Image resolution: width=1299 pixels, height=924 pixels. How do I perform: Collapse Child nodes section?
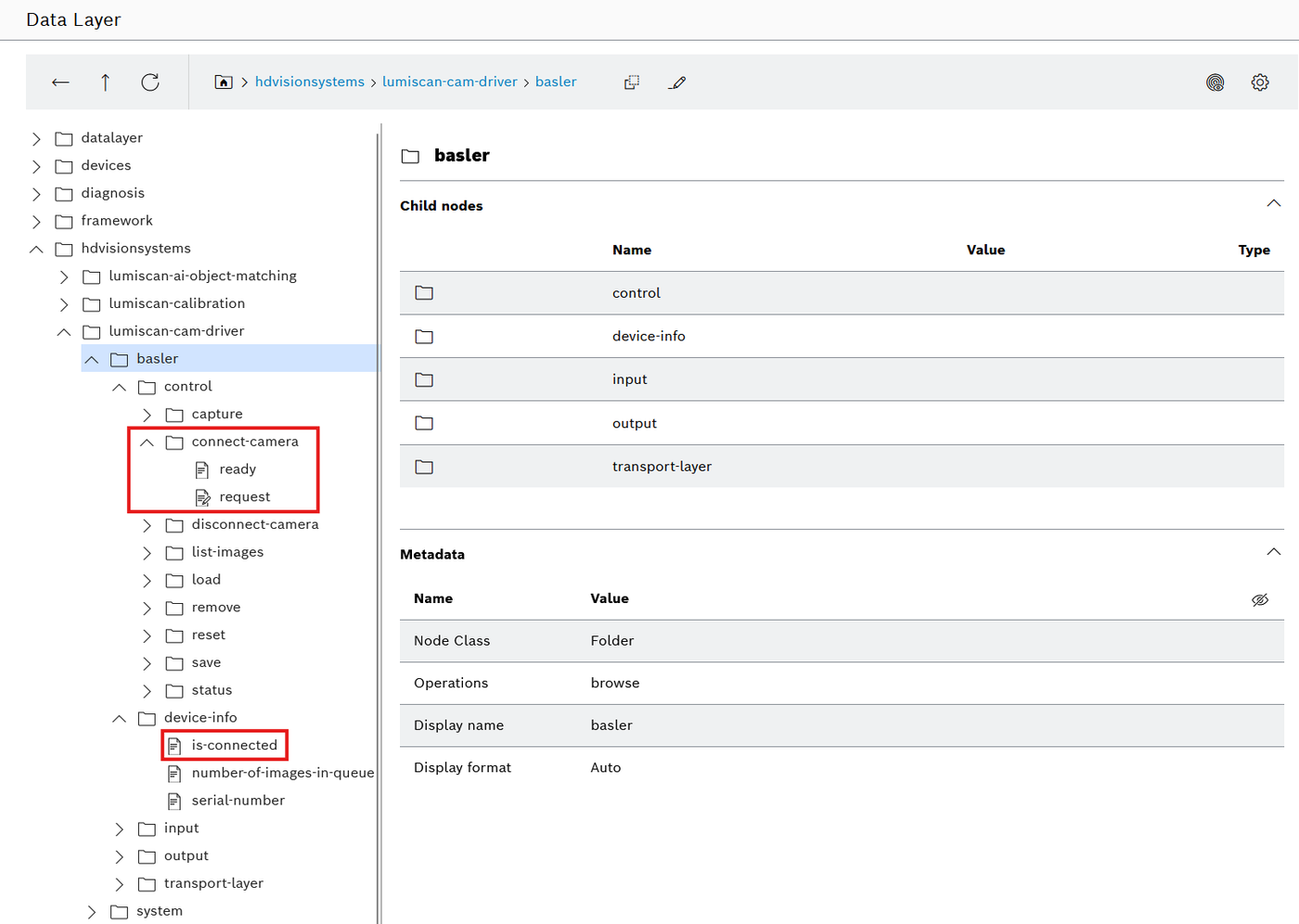(x=1274, y=203)
